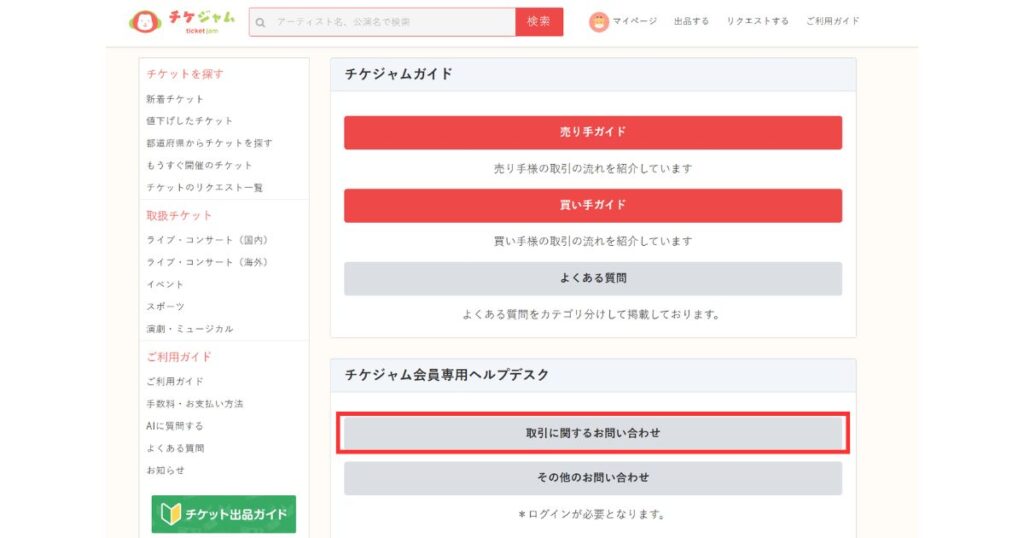Select ライブ・コンサート（海外） category
Image resolution: width=1024 pixels, height=538 pixels.
pos(207,262)
